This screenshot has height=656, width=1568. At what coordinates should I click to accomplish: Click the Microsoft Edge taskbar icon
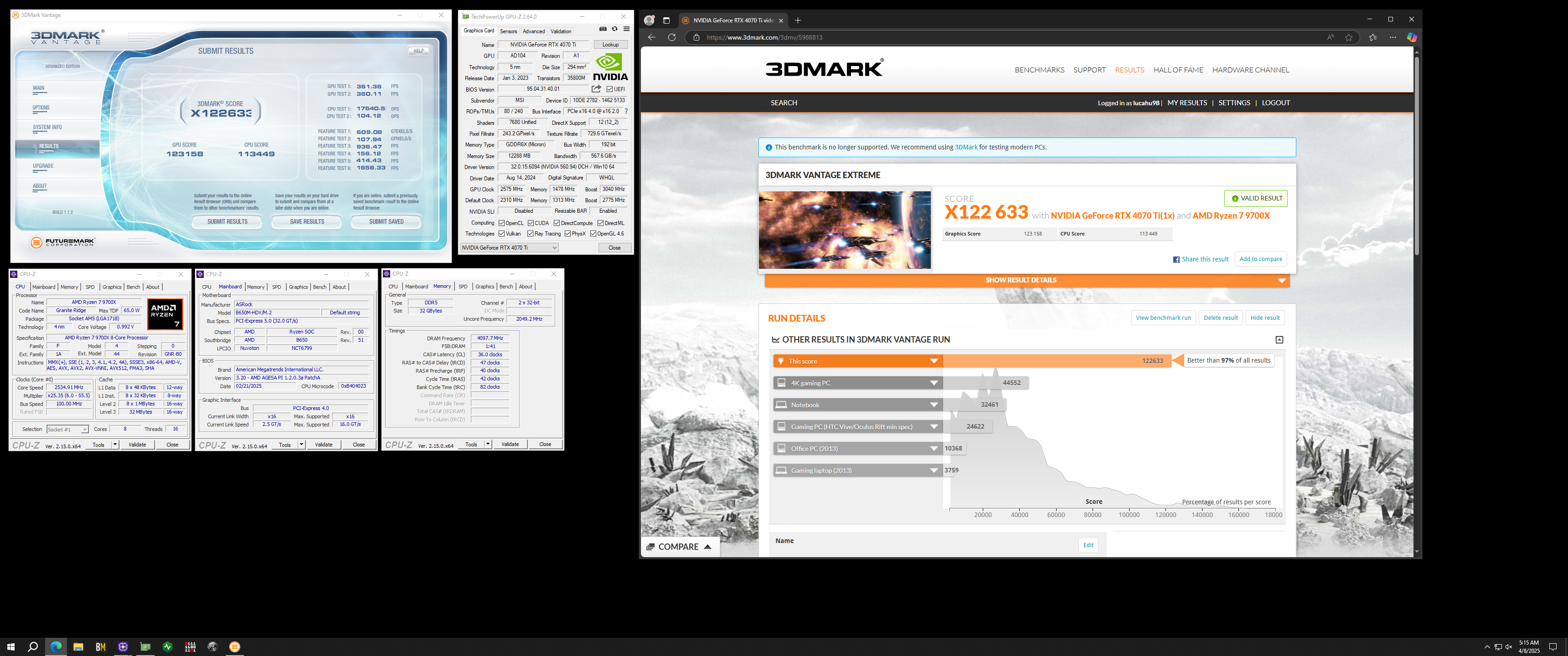[56, 646]
